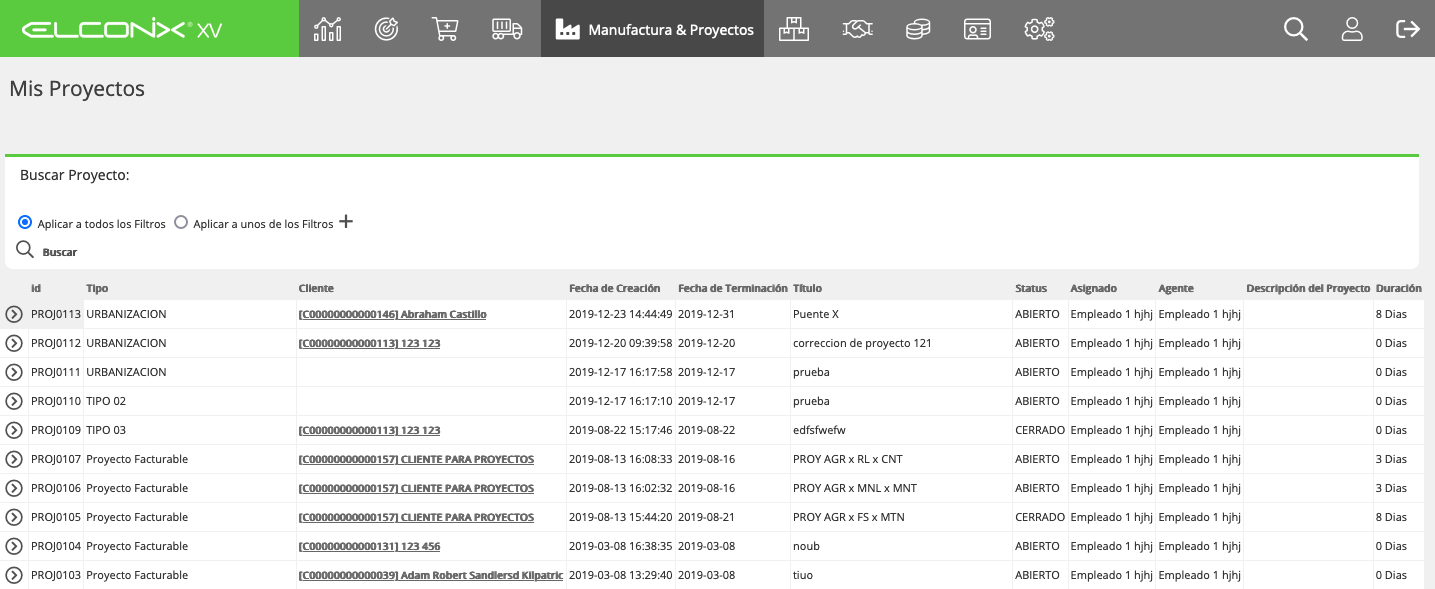Open the shopping cart module
1435x589 pixels.
445,29
